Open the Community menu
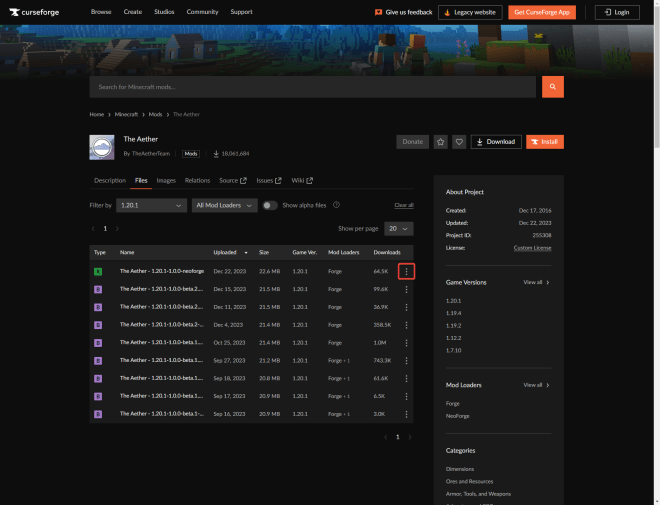 click(x=202, y=12)
